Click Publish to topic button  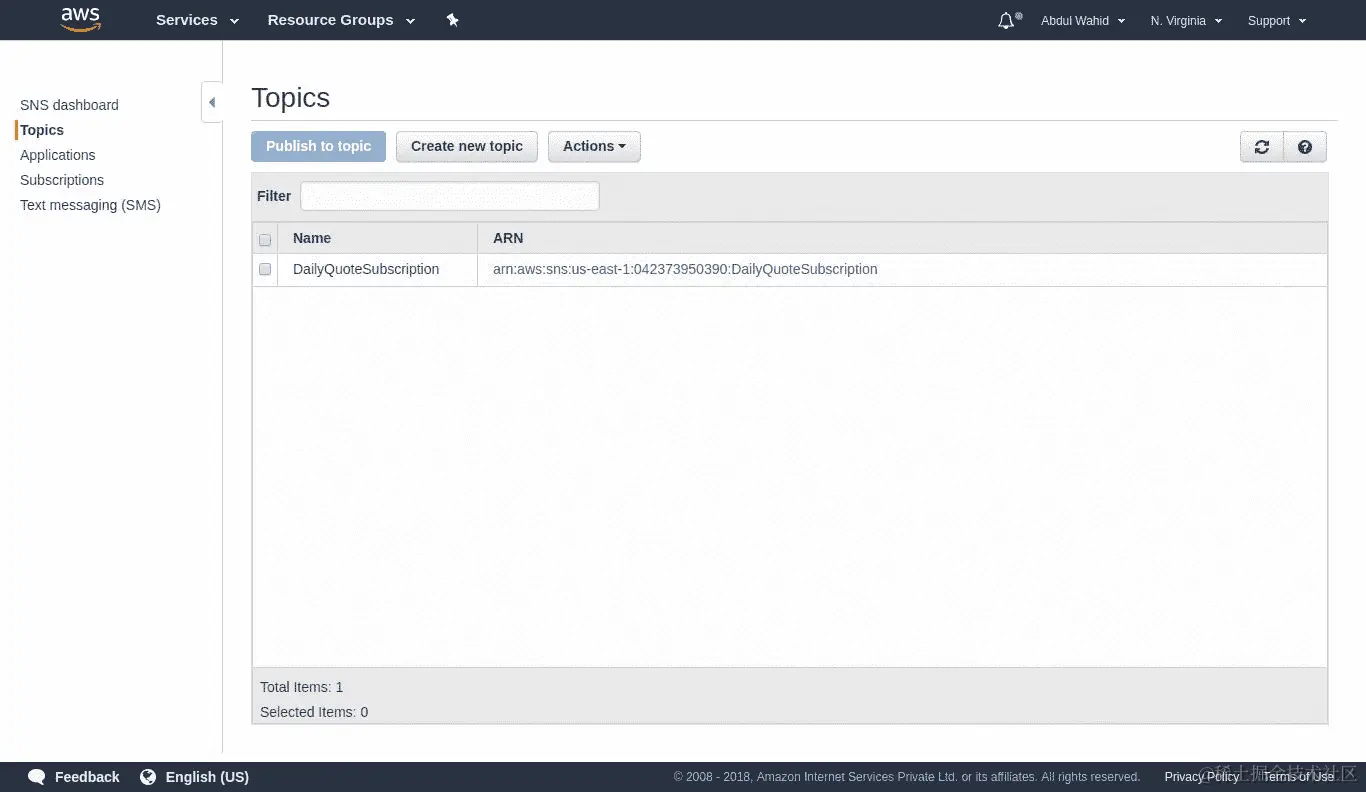[x=318, y=146]
